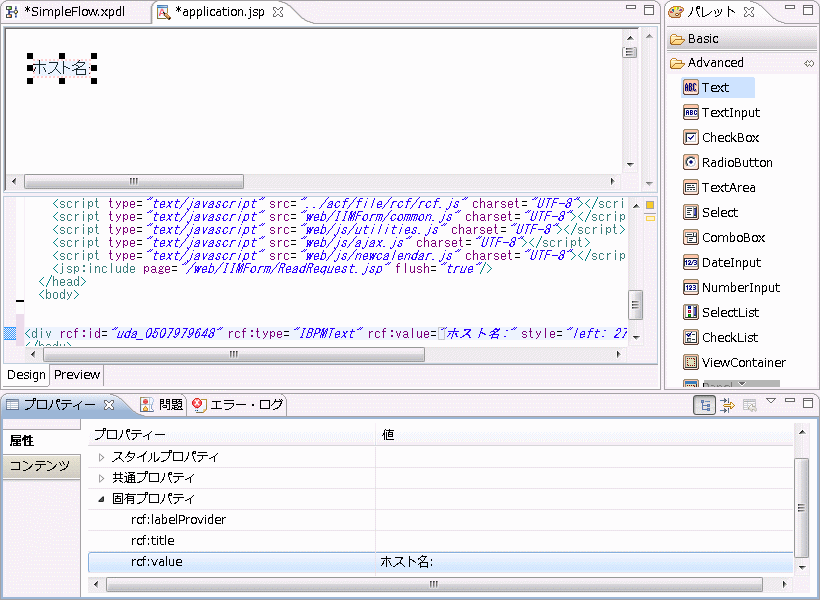Select the ComboBox palette component
This screenshot has height=600, width=820.
(x=724, y=237)
